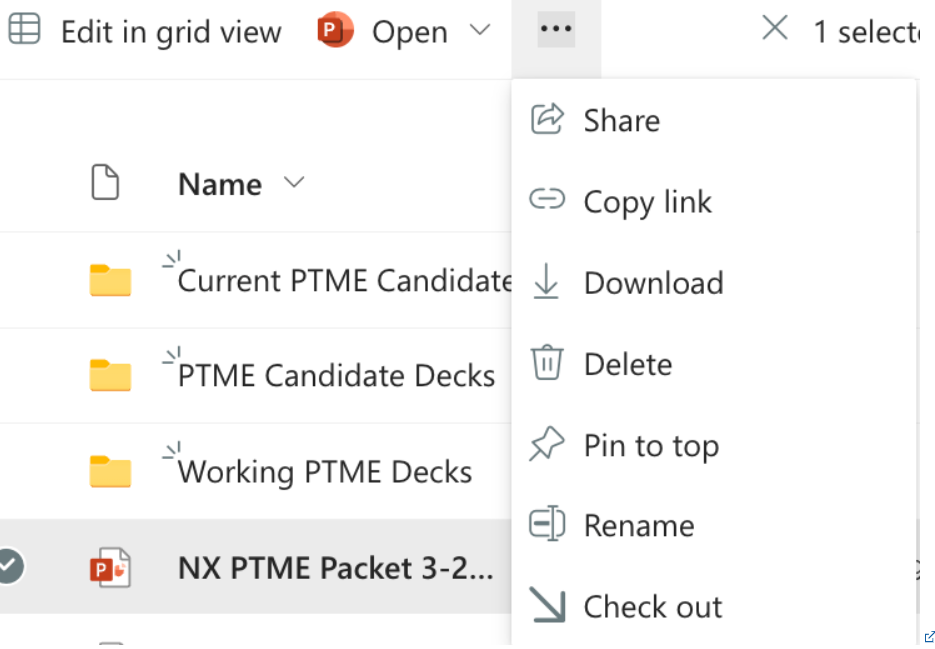This screenshot has height=649, width=935.
Task: Click the Share arrow icon
Action: click(x=547, y=119)
